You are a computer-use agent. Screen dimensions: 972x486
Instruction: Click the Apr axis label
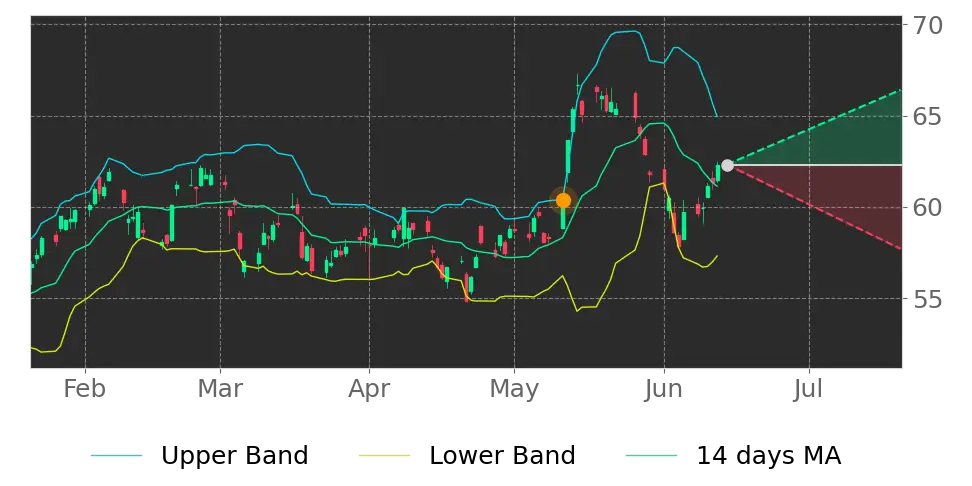click(369, 390)
